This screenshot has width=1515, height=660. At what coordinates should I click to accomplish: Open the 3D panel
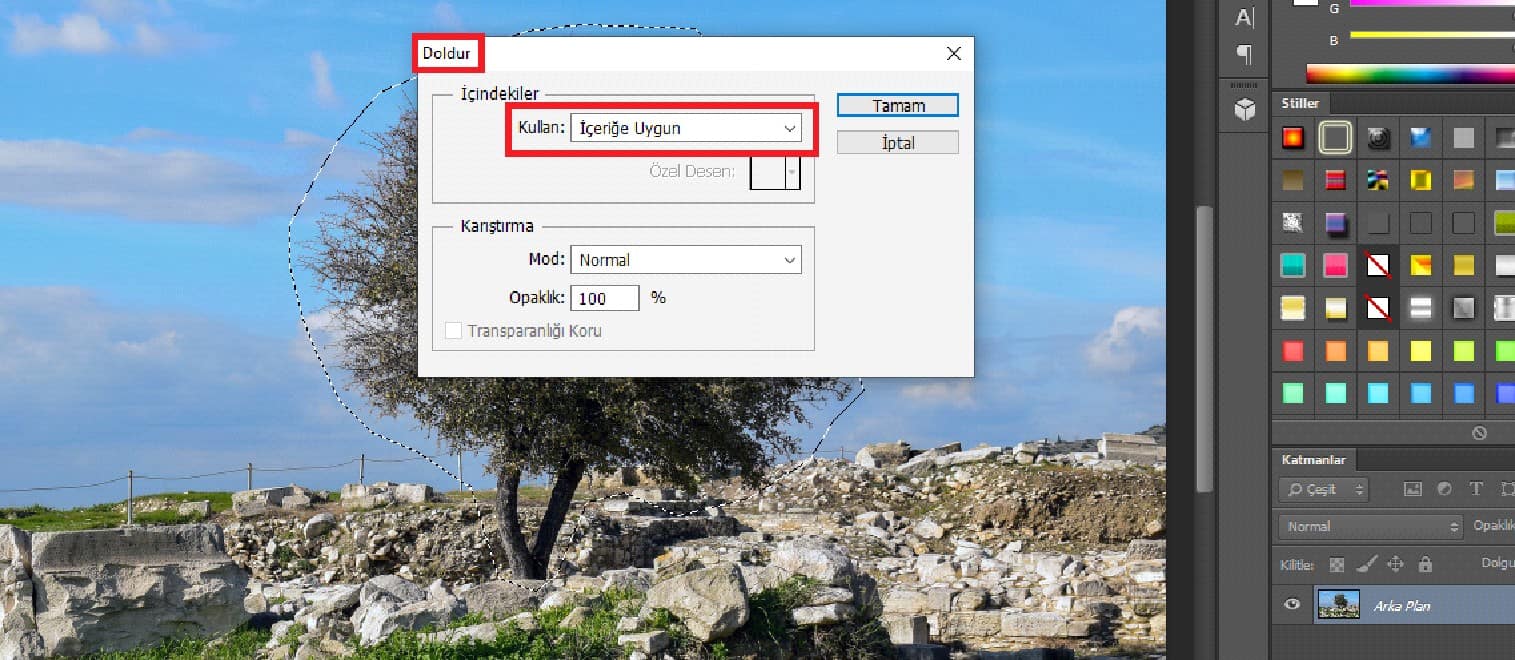tap(1243, 108)
